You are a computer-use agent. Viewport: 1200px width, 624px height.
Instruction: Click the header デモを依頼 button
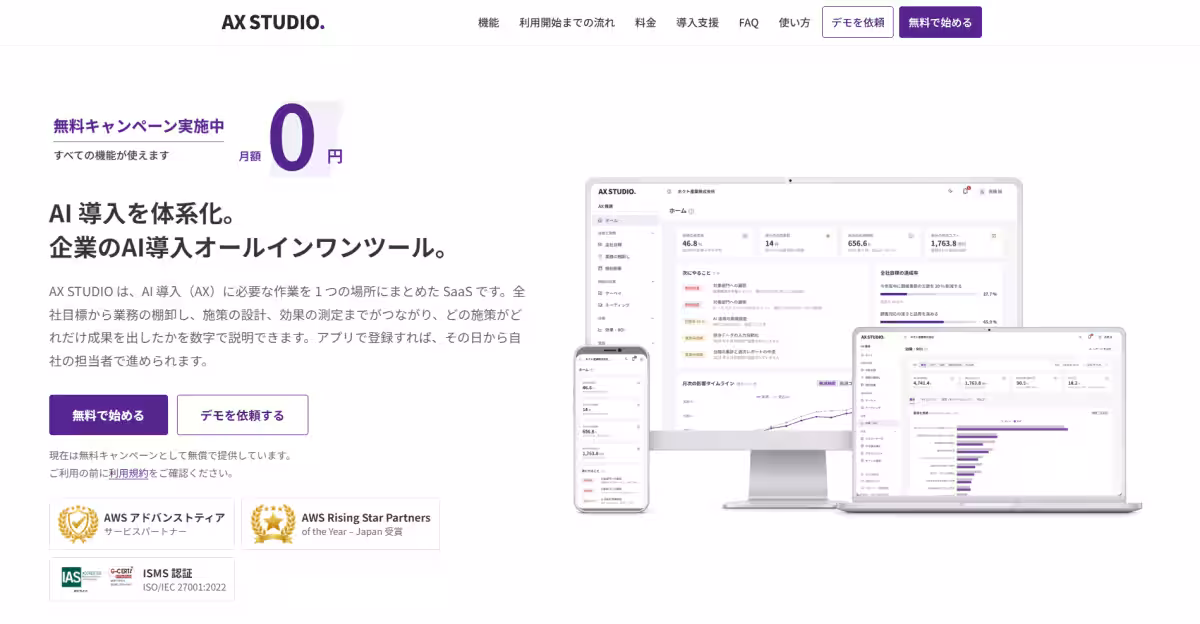858,22
